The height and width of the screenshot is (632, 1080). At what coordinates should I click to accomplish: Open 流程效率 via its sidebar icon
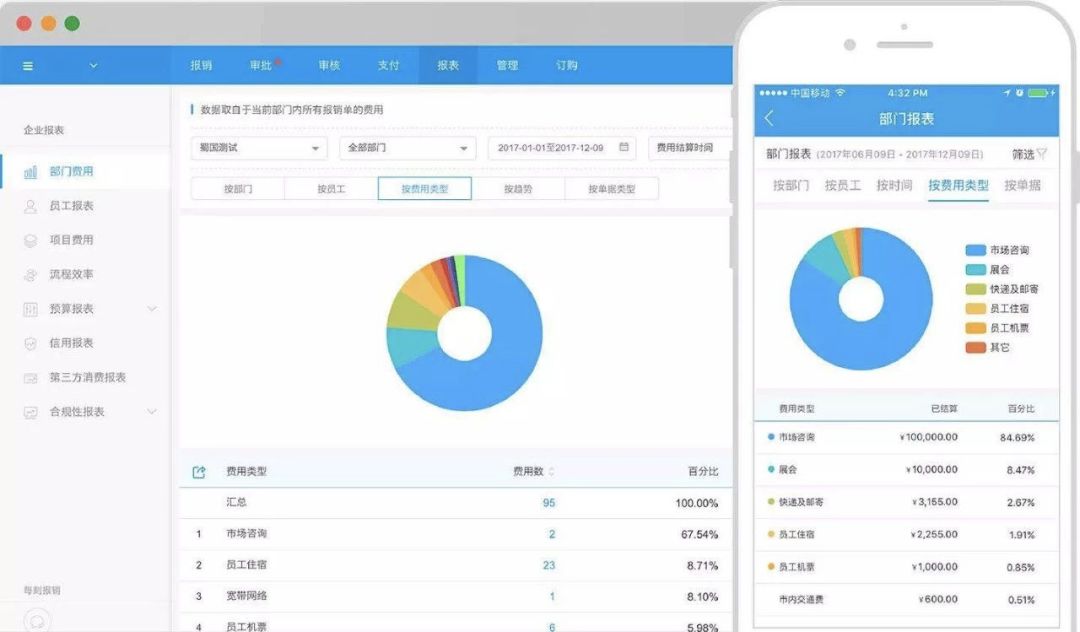30,275
